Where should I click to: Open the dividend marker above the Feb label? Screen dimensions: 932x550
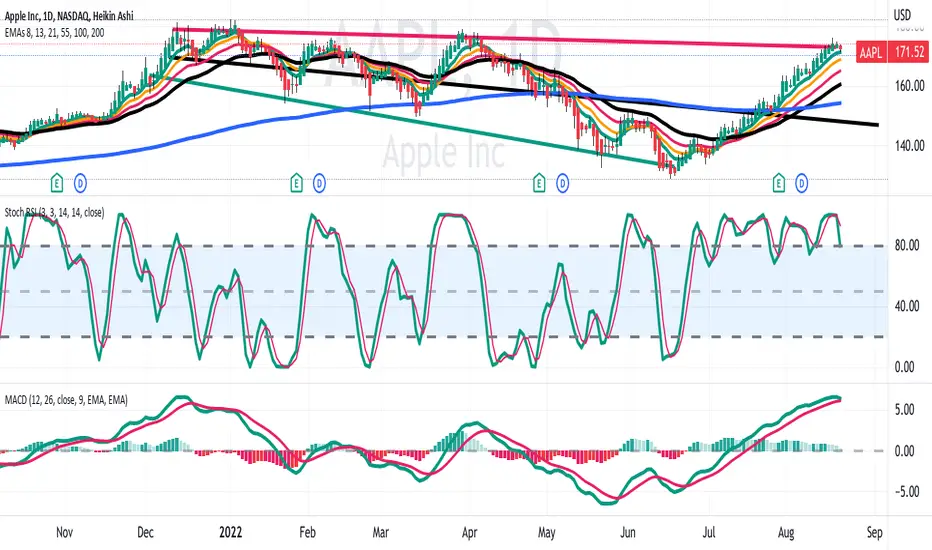(319, 184)
